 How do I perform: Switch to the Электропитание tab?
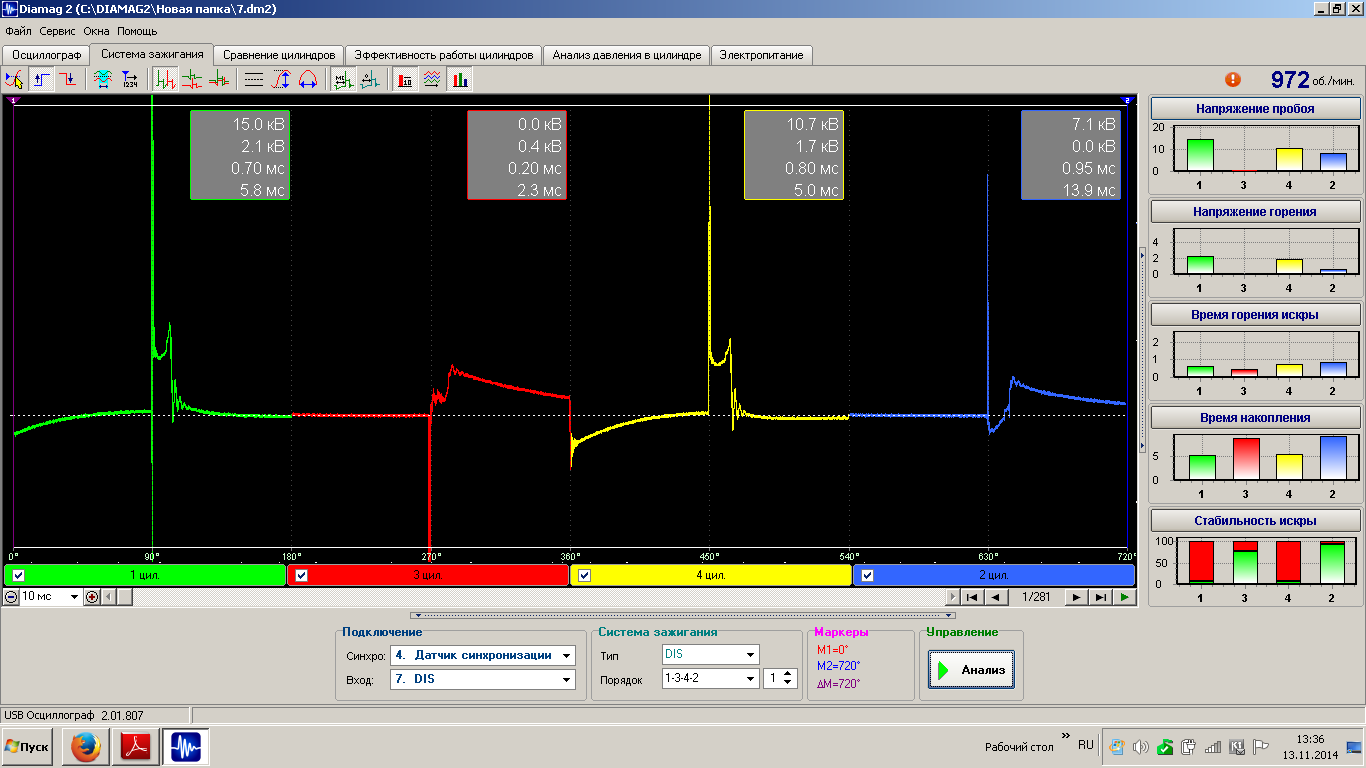[761, 55]
